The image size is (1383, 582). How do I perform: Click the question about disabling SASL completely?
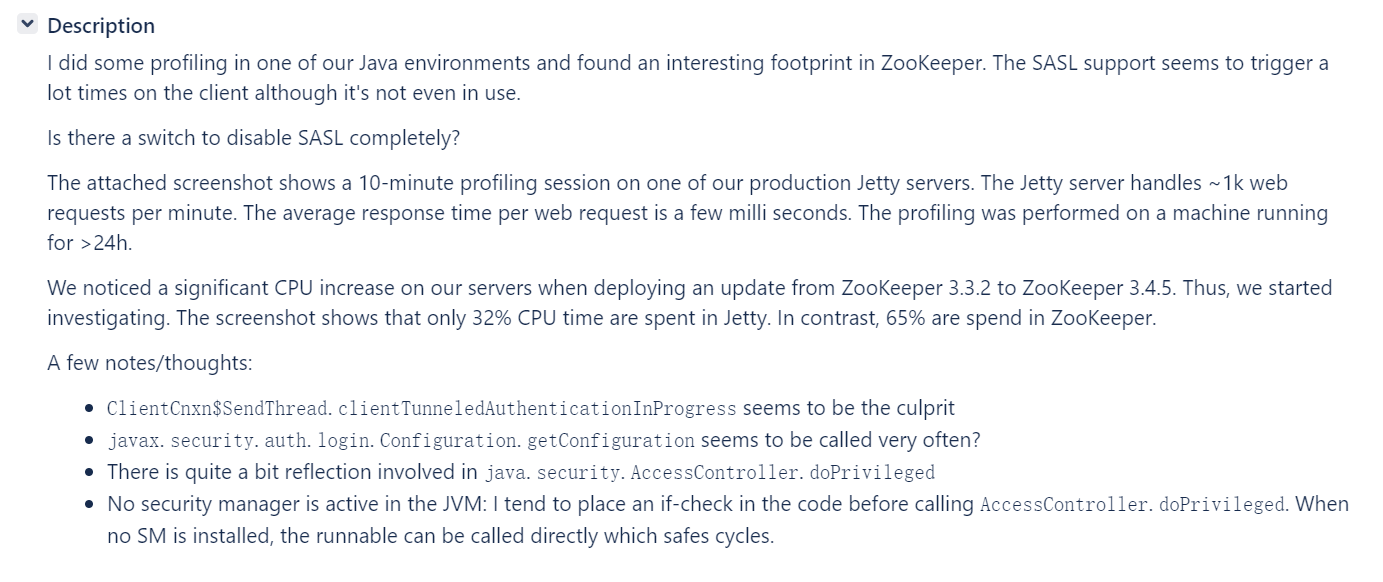pos(254,138)
